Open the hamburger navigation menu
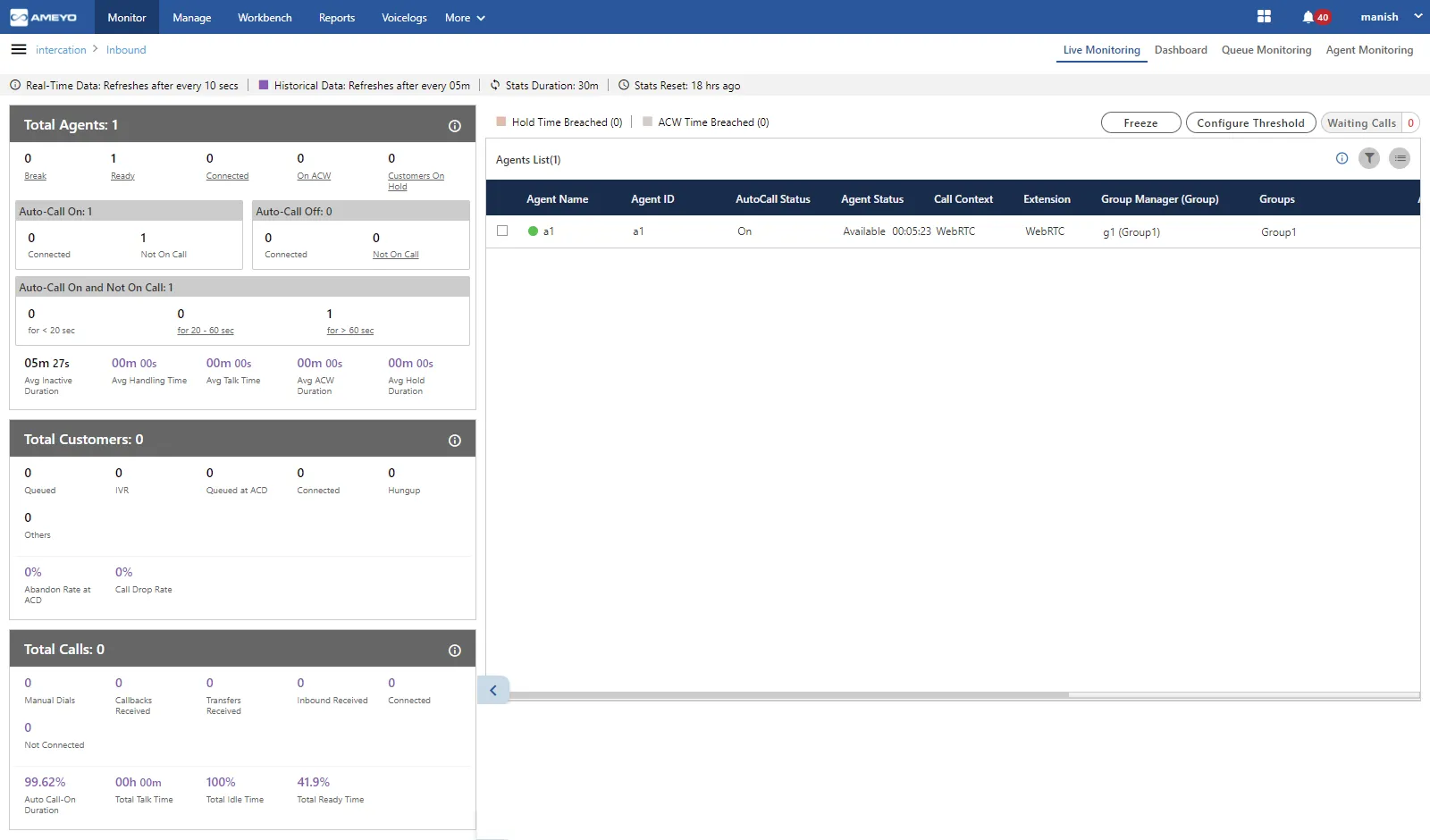The image size is (1430, 840). (x=19, y=49)
